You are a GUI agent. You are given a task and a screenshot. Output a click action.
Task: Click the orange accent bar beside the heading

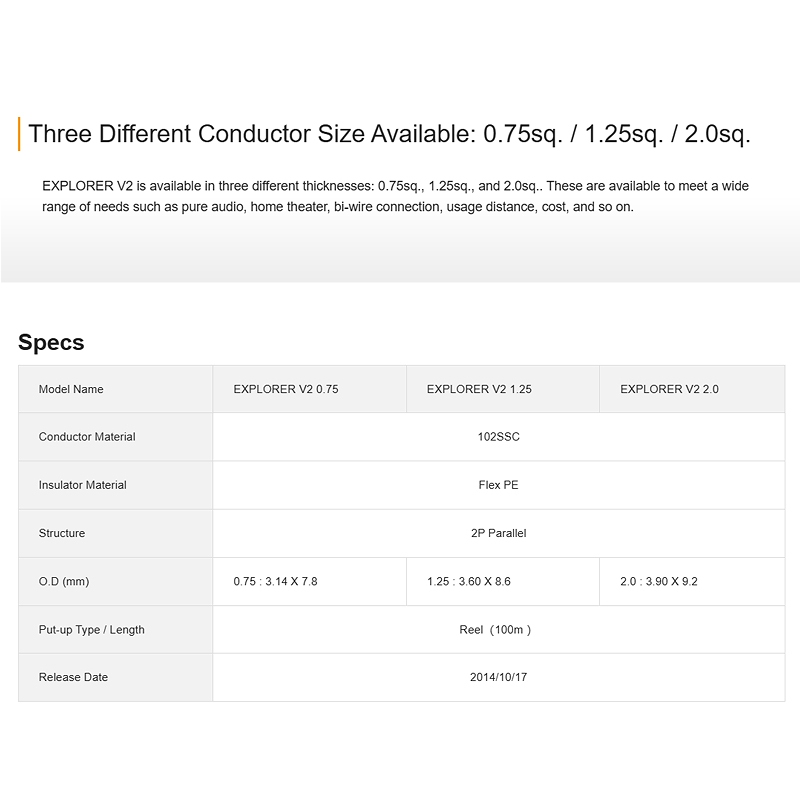tap(20, 134)
